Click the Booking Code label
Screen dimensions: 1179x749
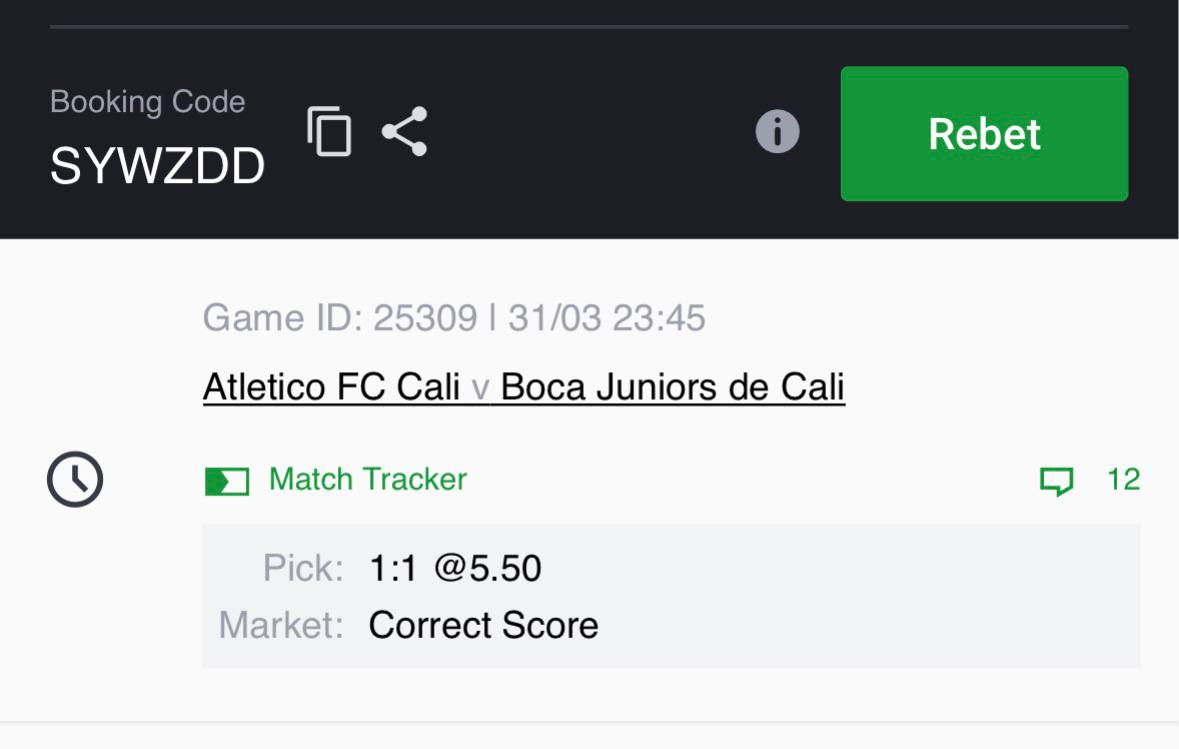pos(147,102)
